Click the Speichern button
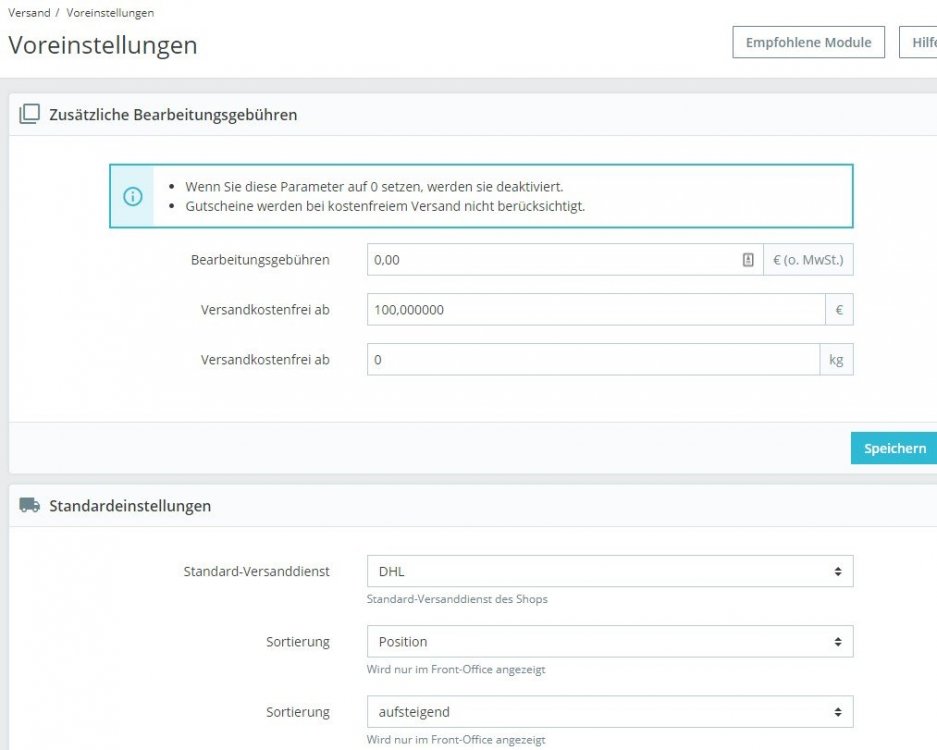937x750 pixels. [893, 448]
